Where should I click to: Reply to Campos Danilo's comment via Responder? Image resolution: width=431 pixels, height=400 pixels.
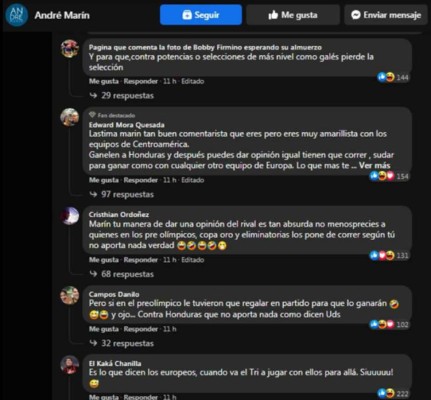(x=141, y=329)
